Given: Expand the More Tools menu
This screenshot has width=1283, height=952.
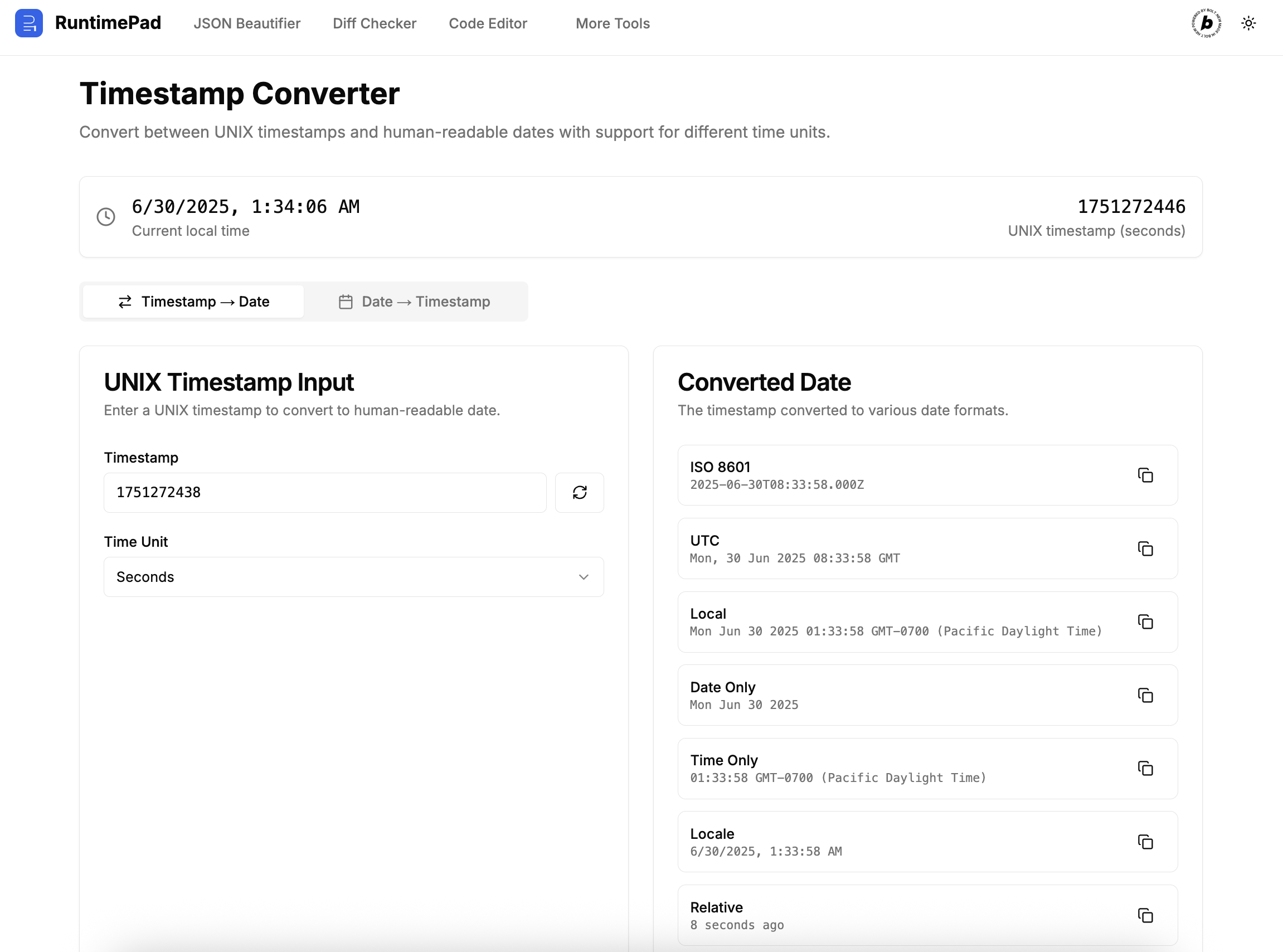Looking at the screenshot, I should (x=612, y=23).
